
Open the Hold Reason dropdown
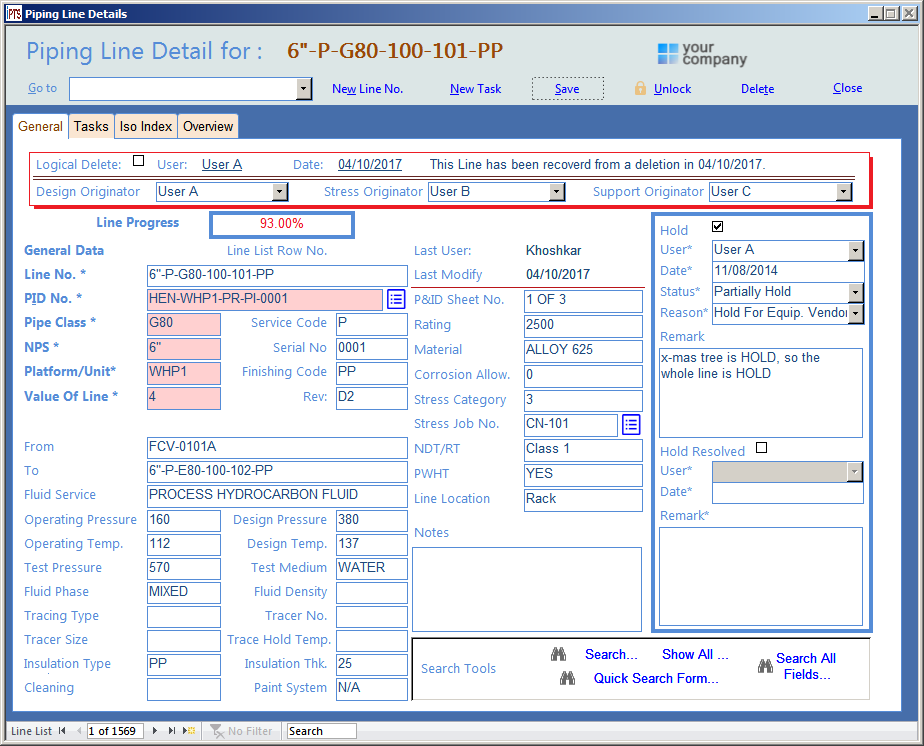coord(856,313)
